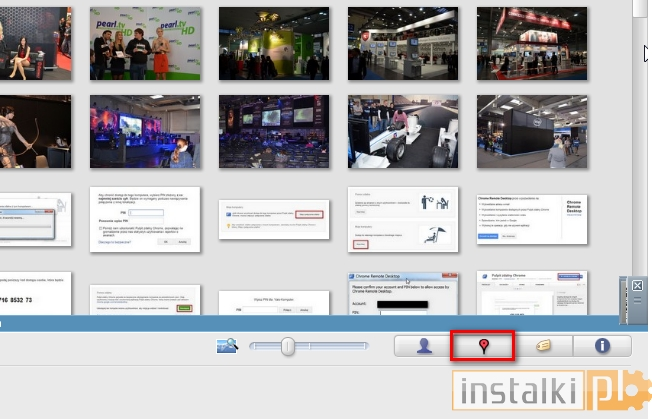Image resolution: width=652 pixels, height=419 pixels.
Task: Select the seated woman photo in first row
Action: [x=35, y=43]
